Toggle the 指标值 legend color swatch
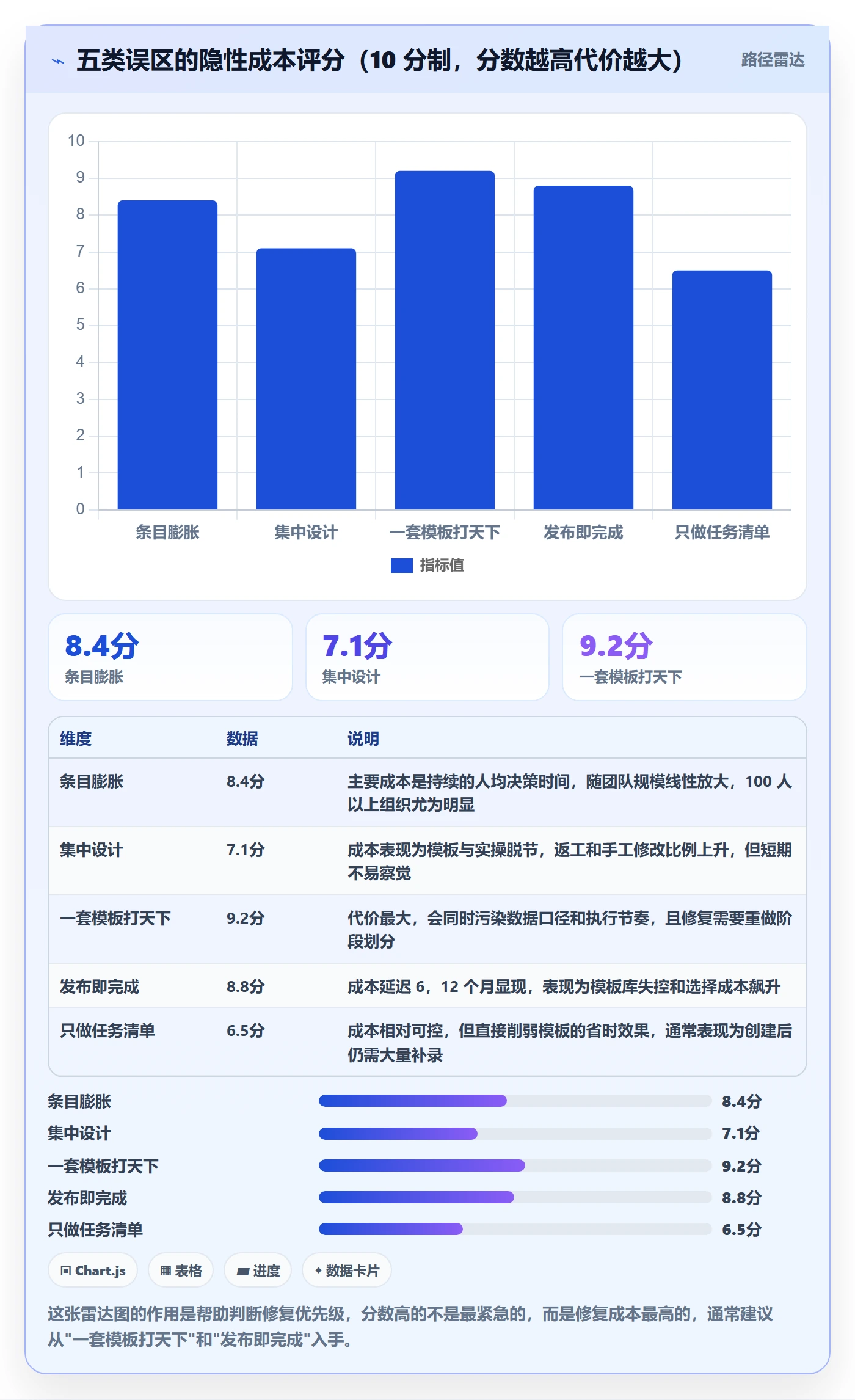Image resolution: width=855 pixels, height=1400 pixels. pyautogui.click(x=401, y=566)
